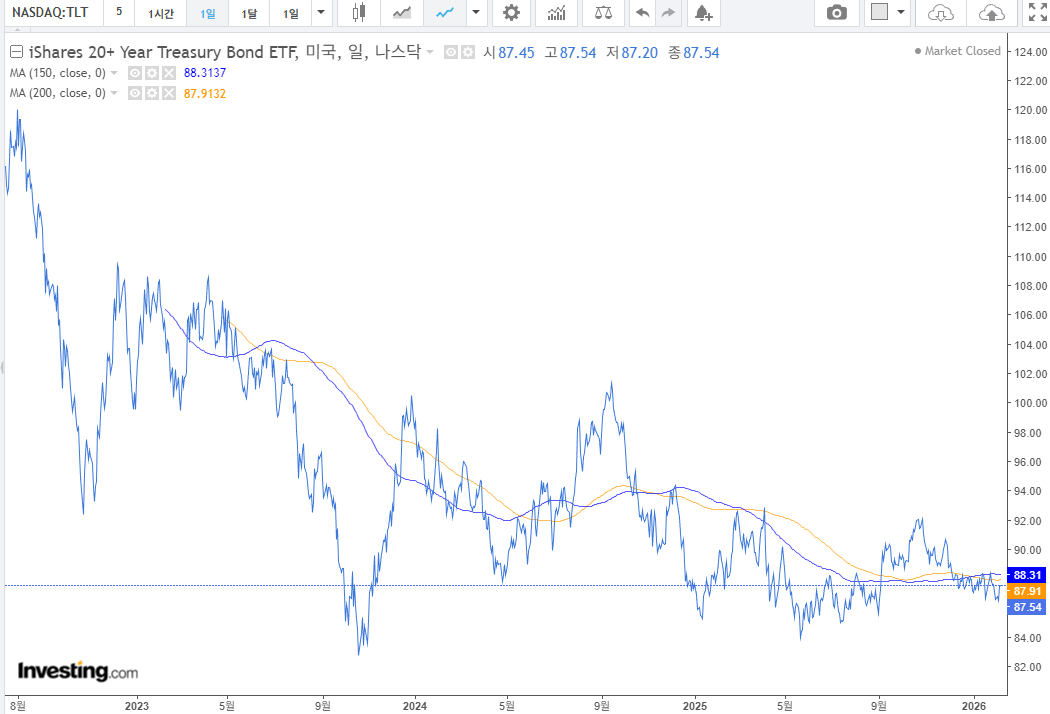Collapse the legend using the minus box
The image size is (1050, 714).
[x=16, y=52]
